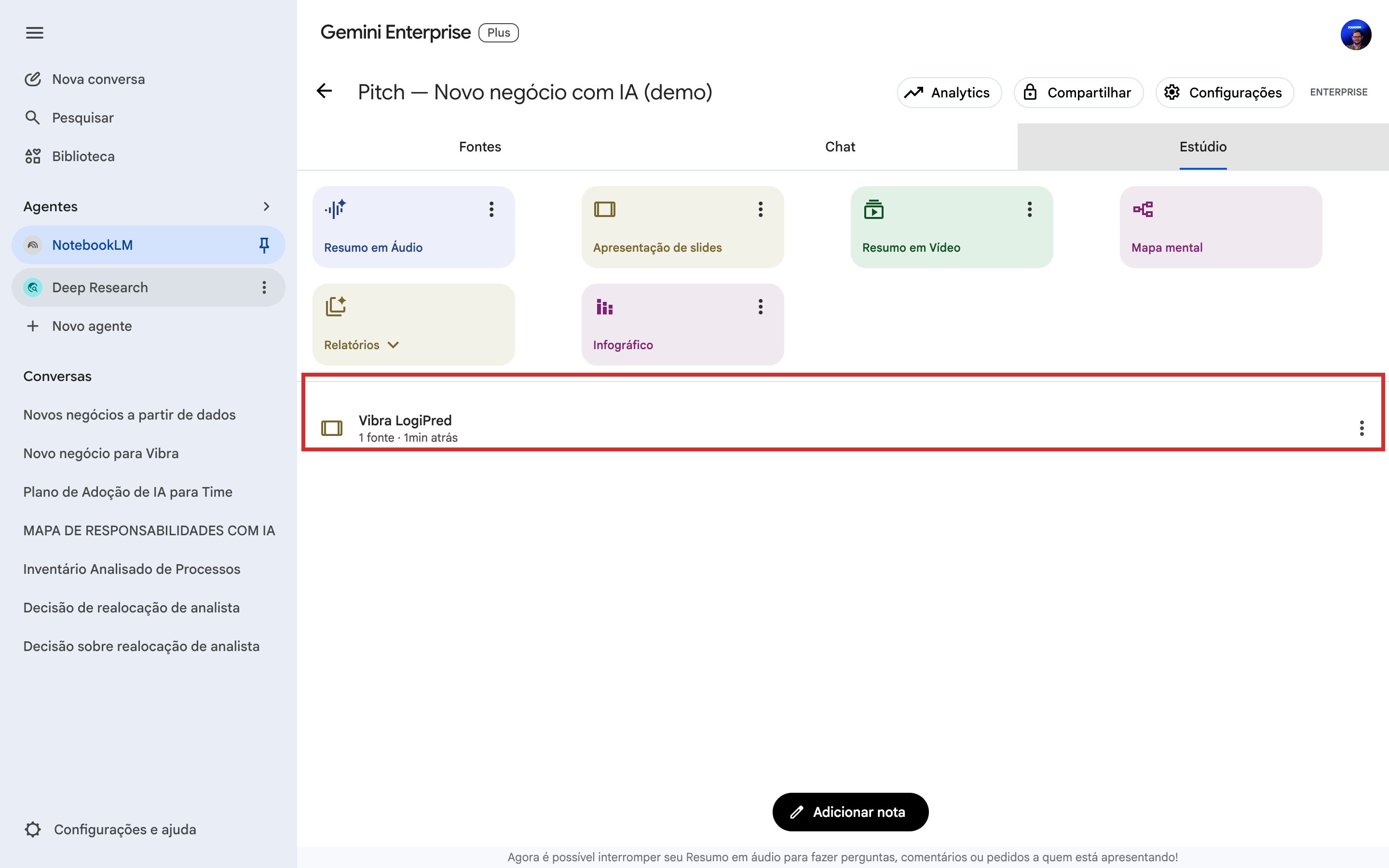Open conversation "Inventário Analisado de Processos"

(x=132, y=569)
